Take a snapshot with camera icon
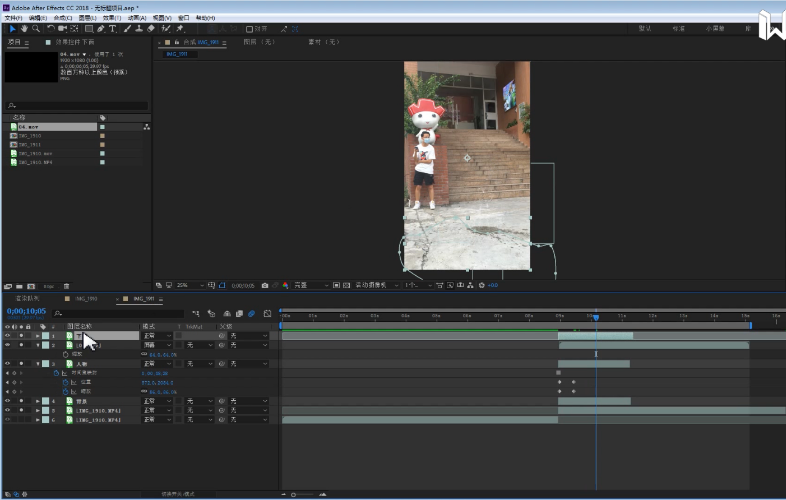 265,285
